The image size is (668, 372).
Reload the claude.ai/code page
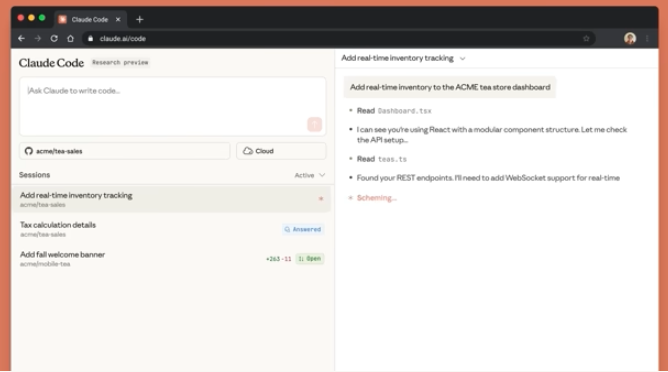54,38
